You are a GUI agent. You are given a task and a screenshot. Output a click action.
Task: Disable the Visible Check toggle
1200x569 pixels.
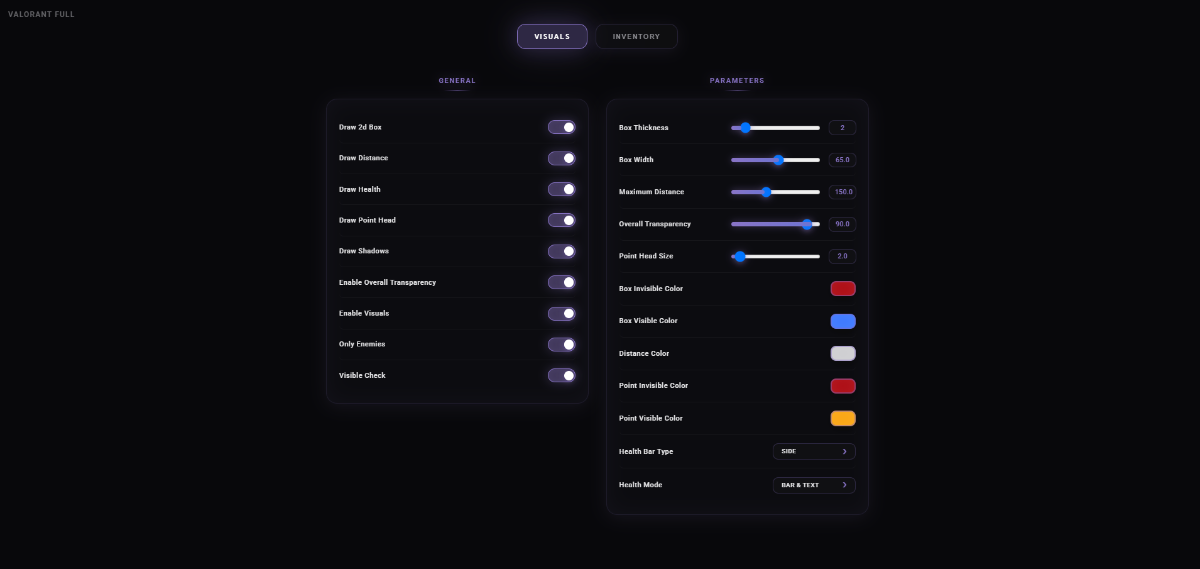(x=561, y=375)
